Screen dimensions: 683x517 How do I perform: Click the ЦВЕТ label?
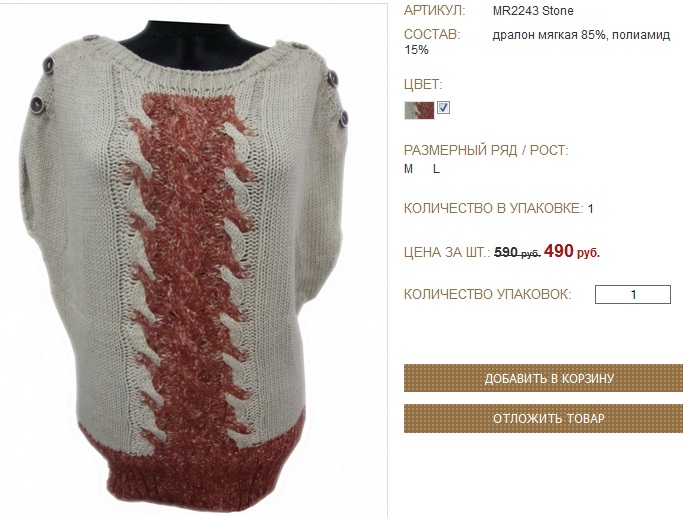[x=423, y=84]
